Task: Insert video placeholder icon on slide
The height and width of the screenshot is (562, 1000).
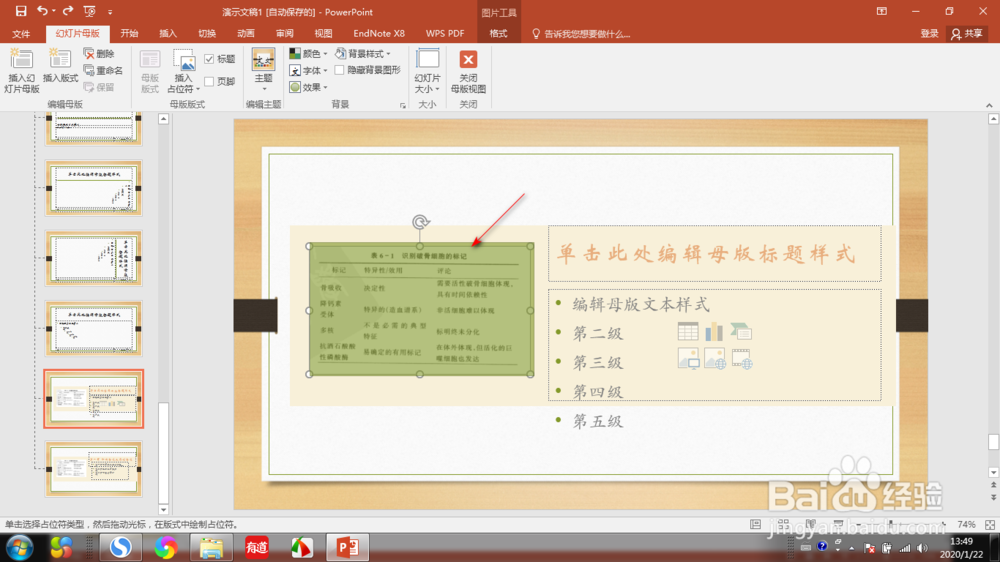Action: point(742,359)
